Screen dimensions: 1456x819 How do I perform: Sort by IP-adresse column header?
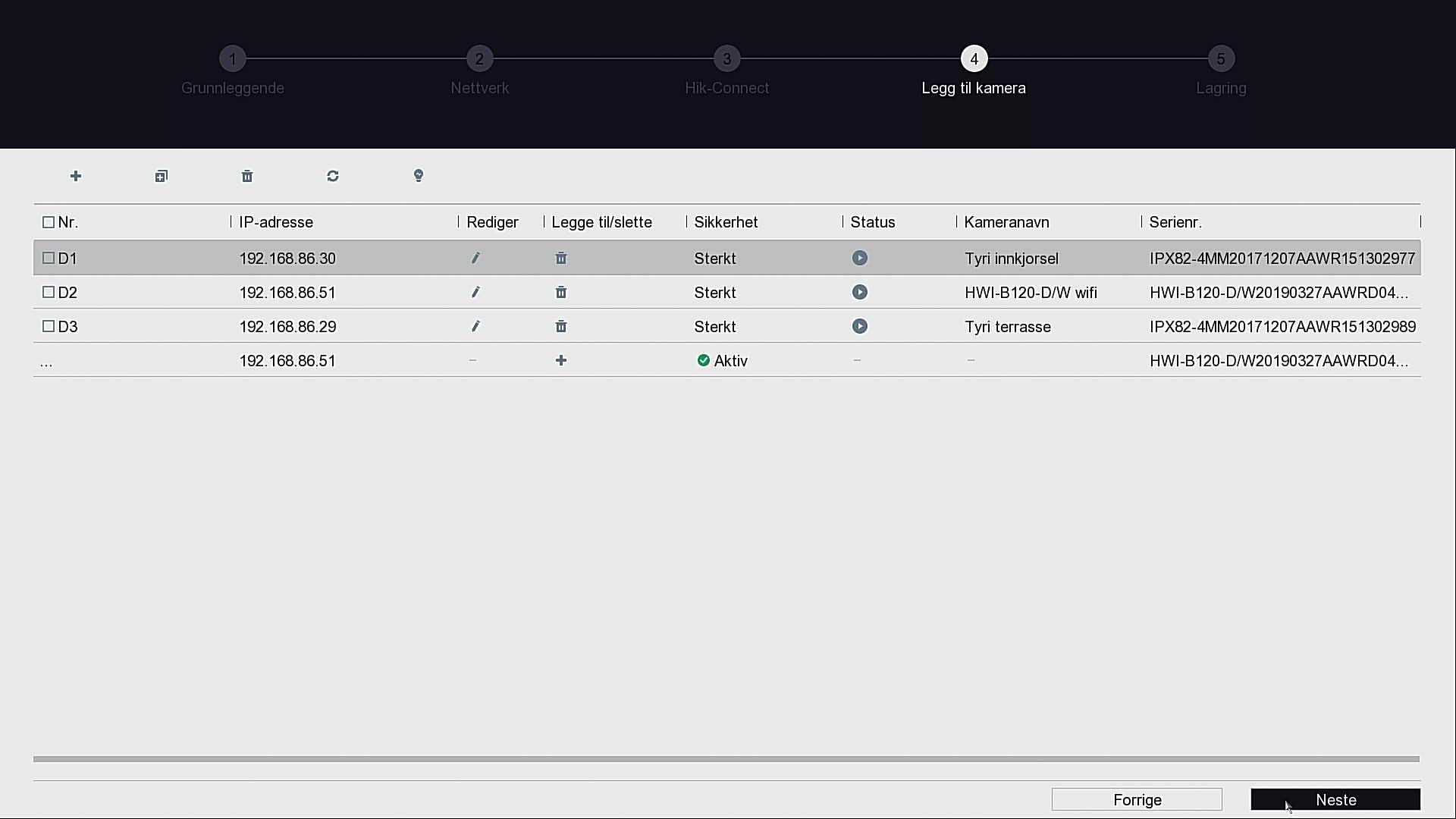pos(276,222)
